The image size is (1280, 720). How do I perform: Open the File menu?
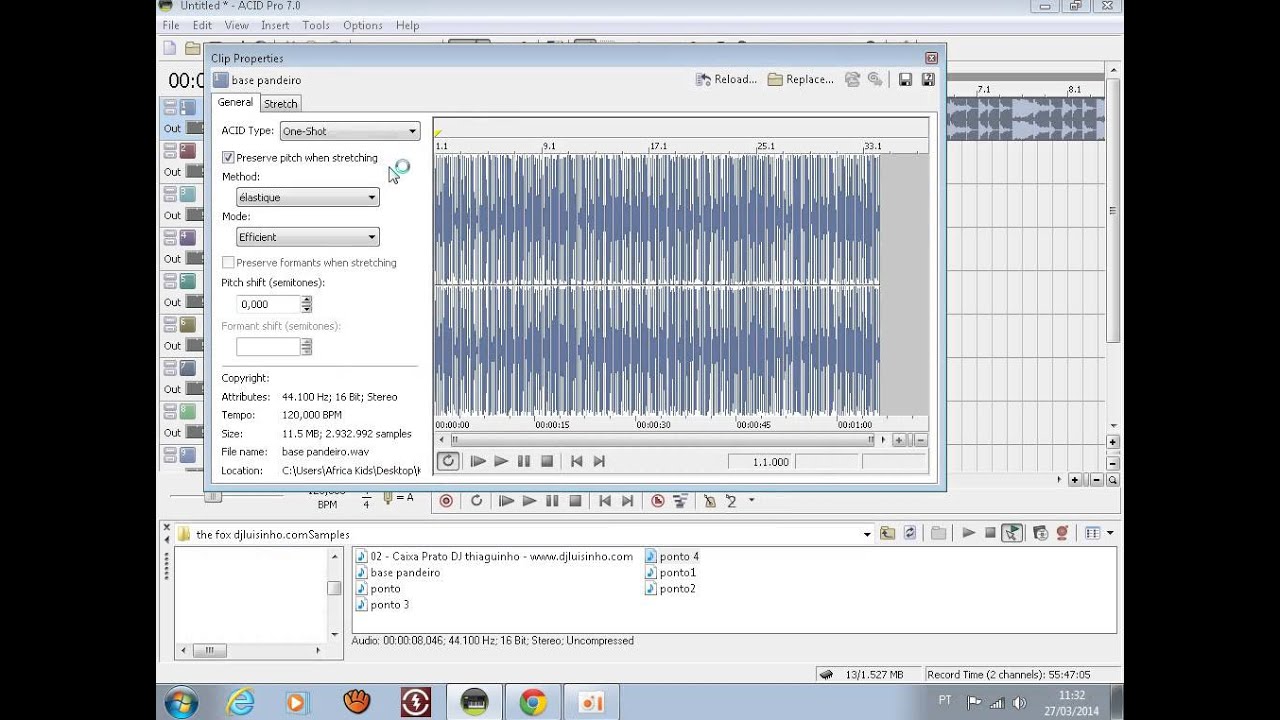click(171, 25)
